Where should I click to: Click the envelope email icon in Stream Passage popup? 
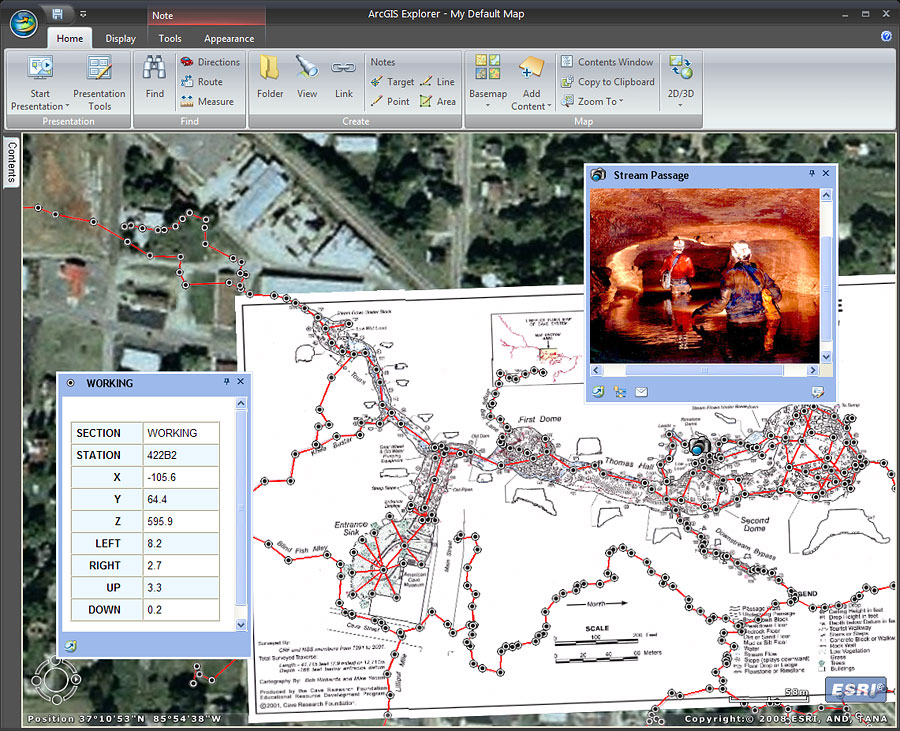[641, 392]
